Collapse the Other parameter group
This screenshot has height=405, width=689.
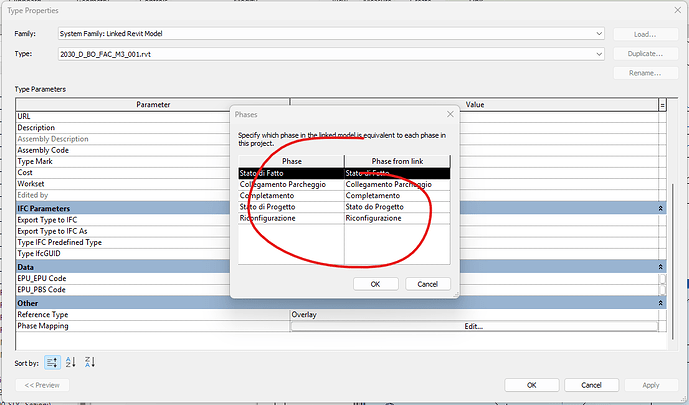(x=661, y=302)
